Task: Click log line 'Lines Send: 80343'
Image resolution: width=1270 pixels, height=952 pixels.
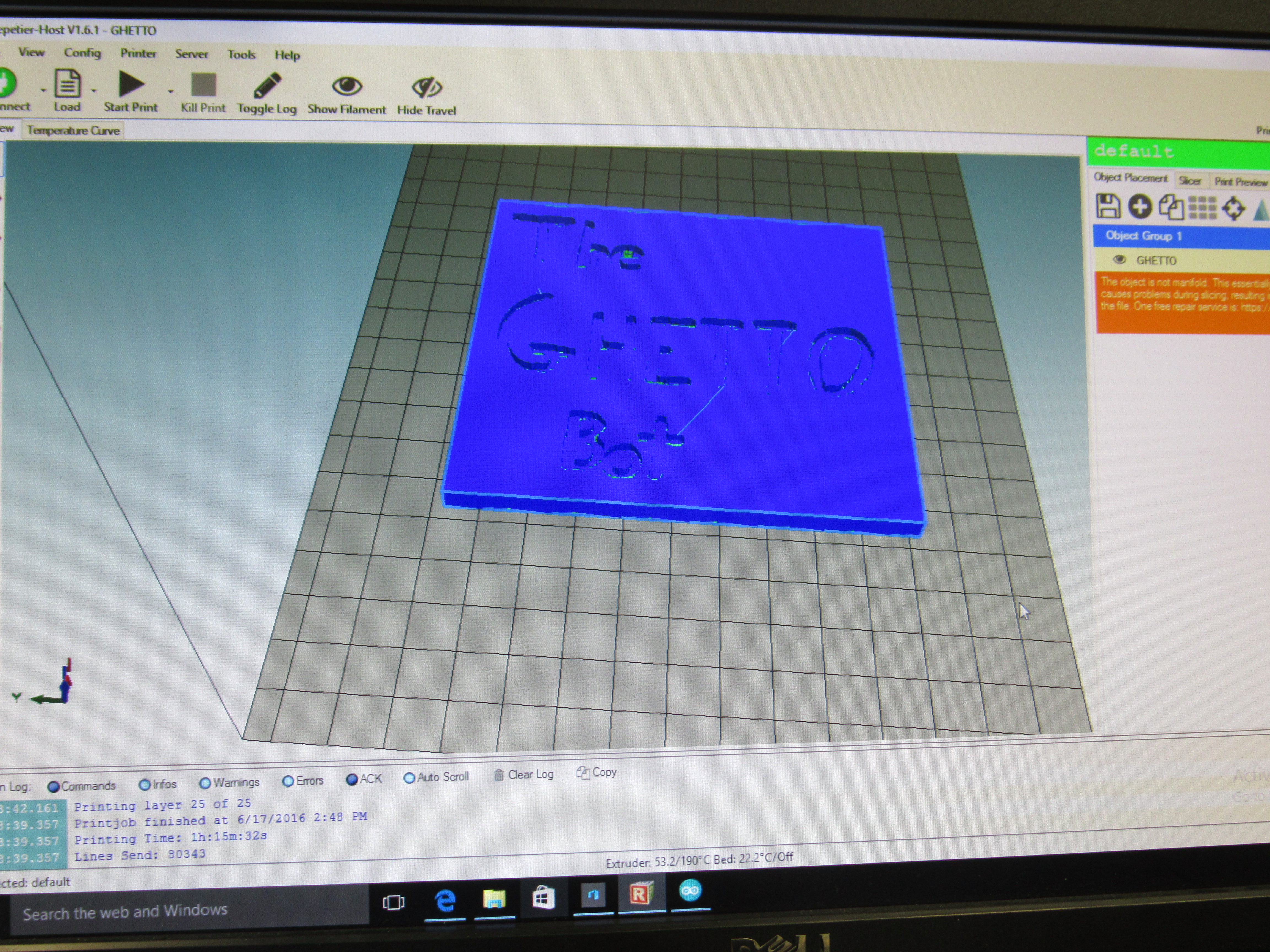Action: (139, 855)
